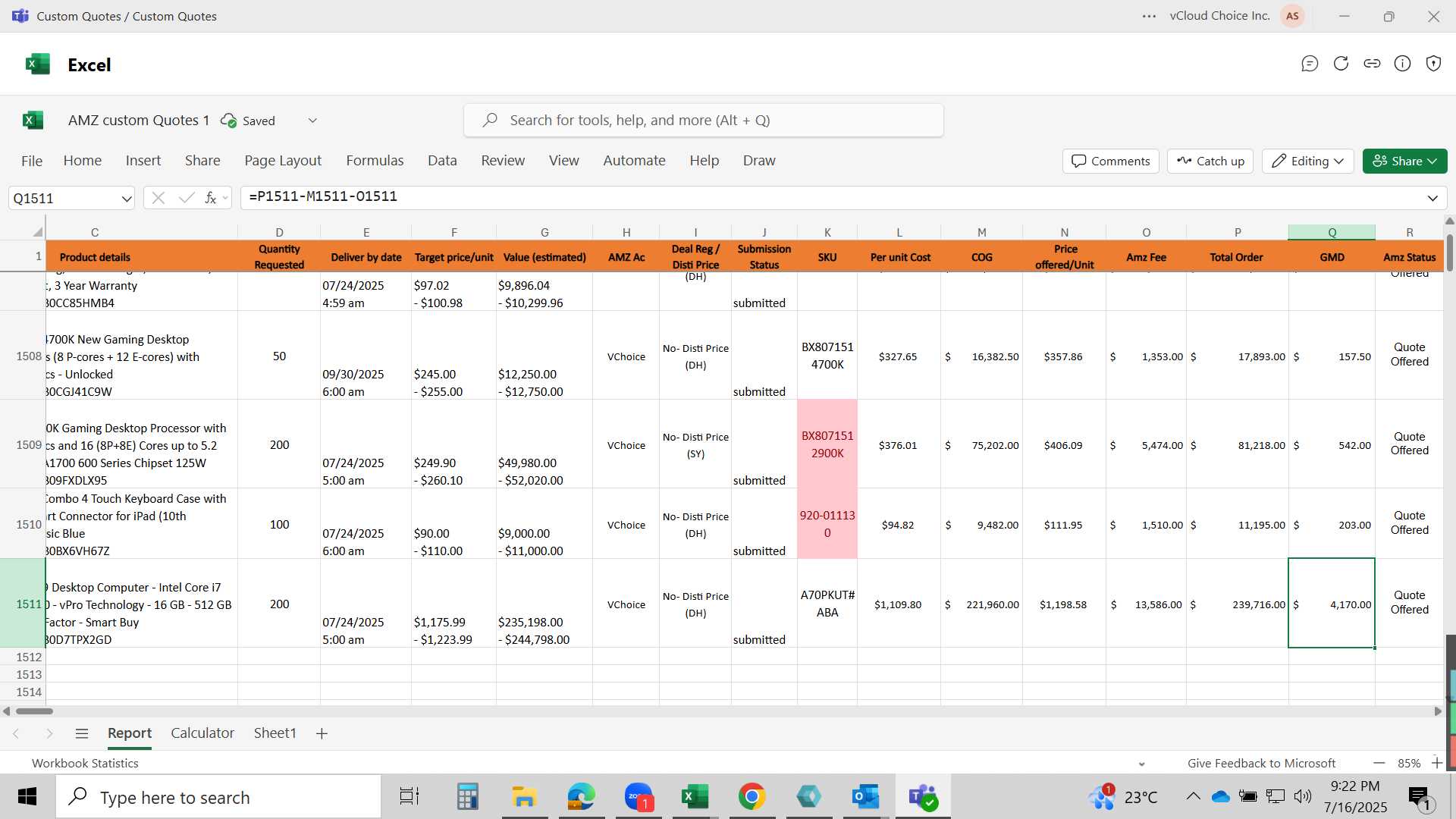Click the confirm formula checkmark icon
This screenshot has width=1456, height=819.
(186, 198)
